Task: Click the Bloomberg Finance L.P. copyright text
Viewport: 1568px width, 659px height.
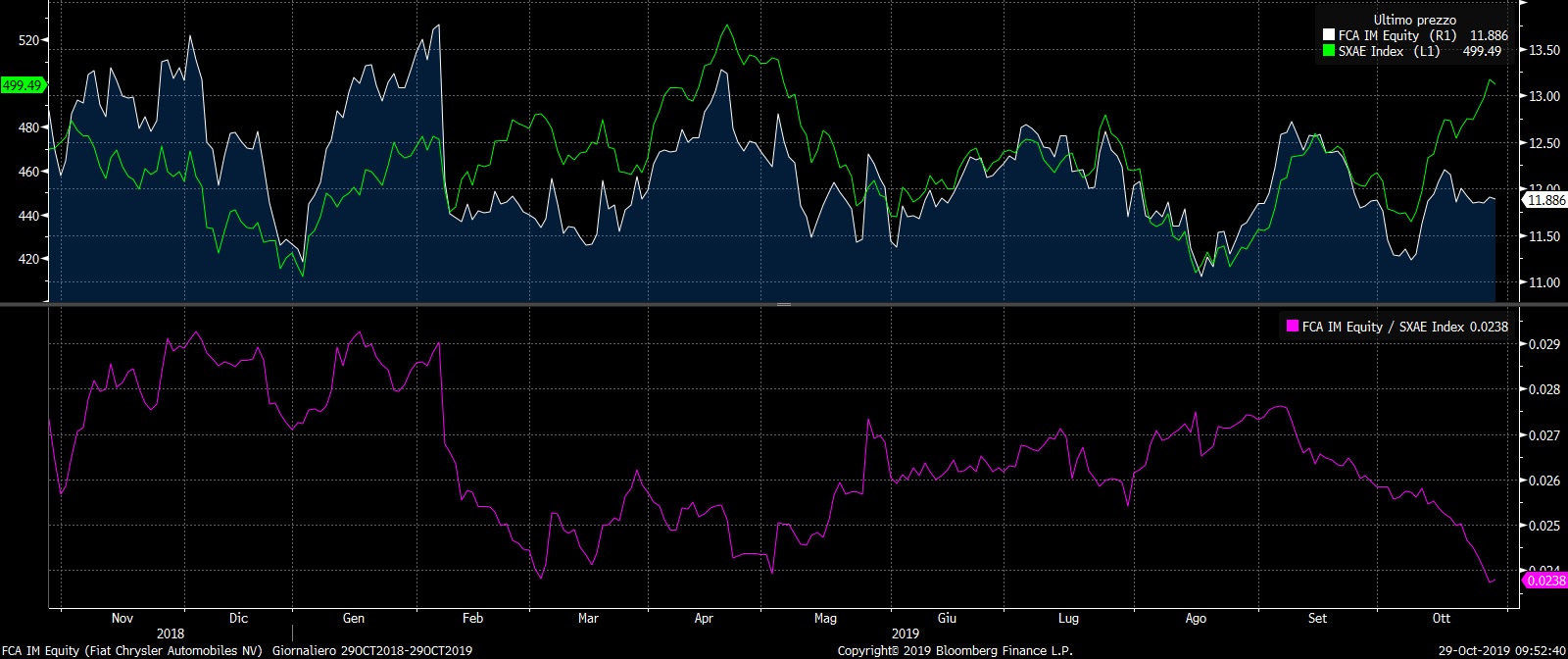Action: pos(955,650)
